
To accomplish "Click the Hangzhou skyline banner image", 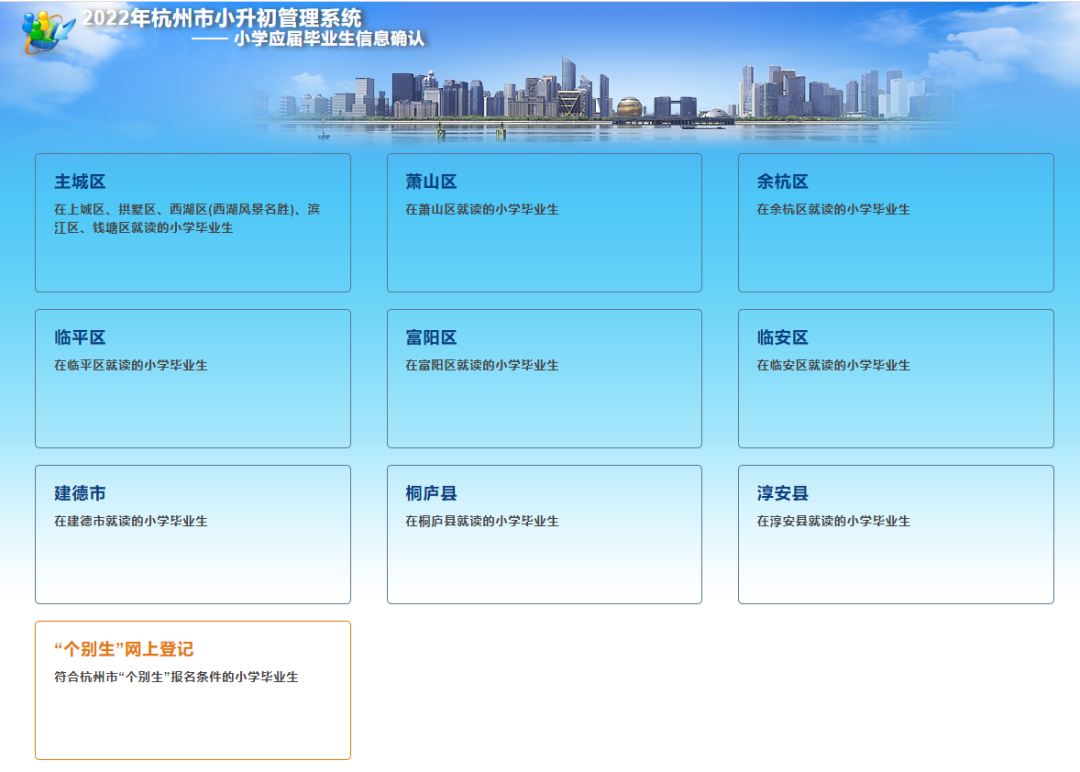I will 600,98.
